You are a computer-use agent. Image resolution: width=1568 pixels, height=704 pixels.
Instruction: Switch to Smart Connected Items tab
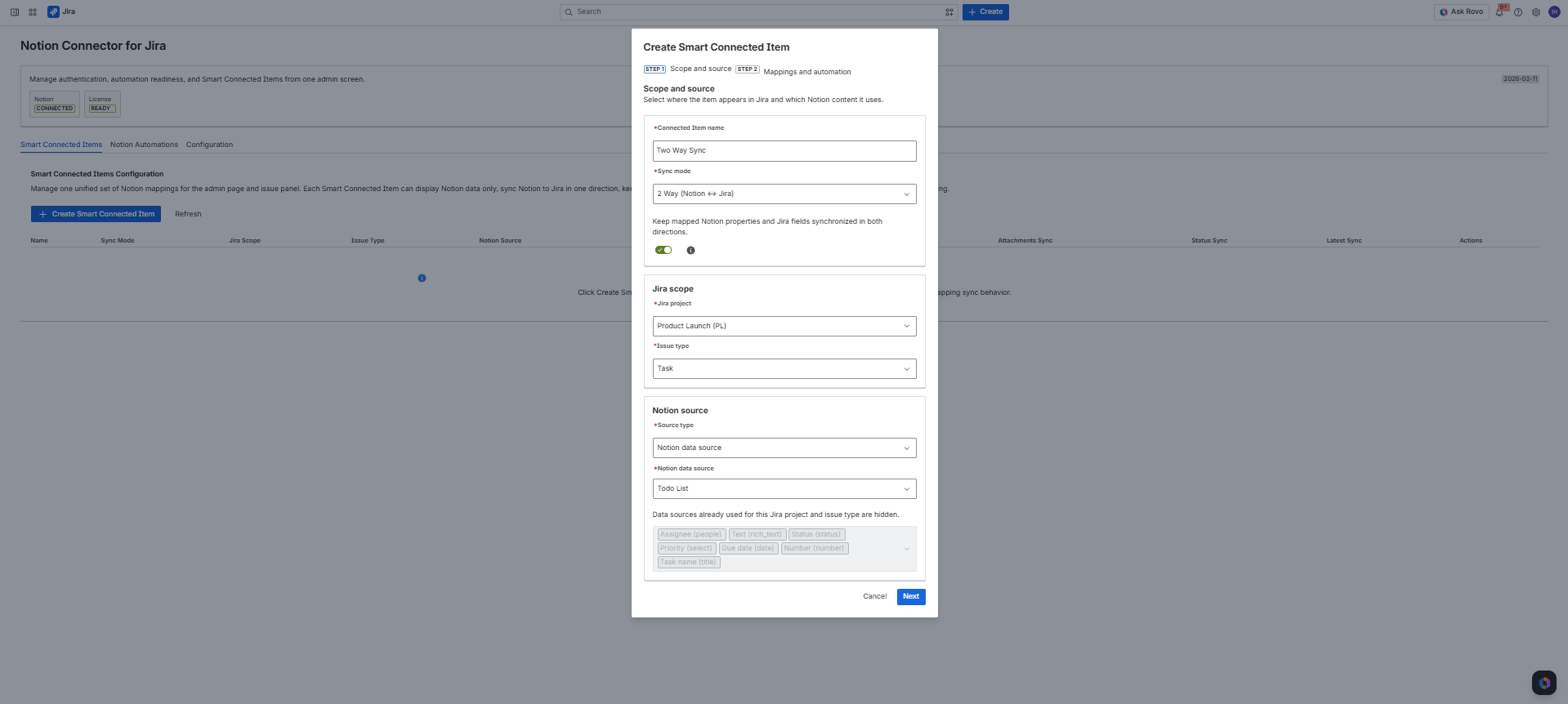61,145
